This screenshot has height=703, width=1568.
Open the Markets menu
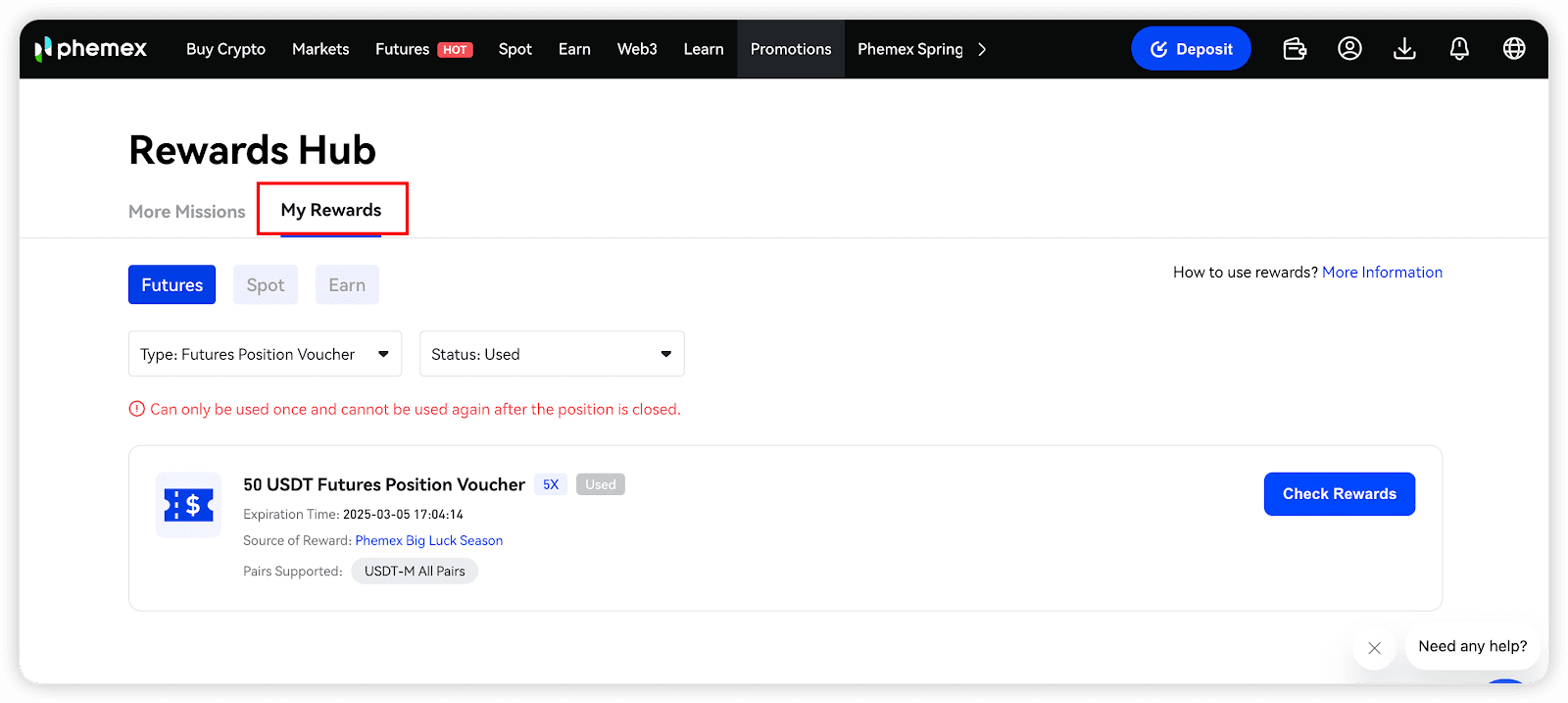coord(320,49)
